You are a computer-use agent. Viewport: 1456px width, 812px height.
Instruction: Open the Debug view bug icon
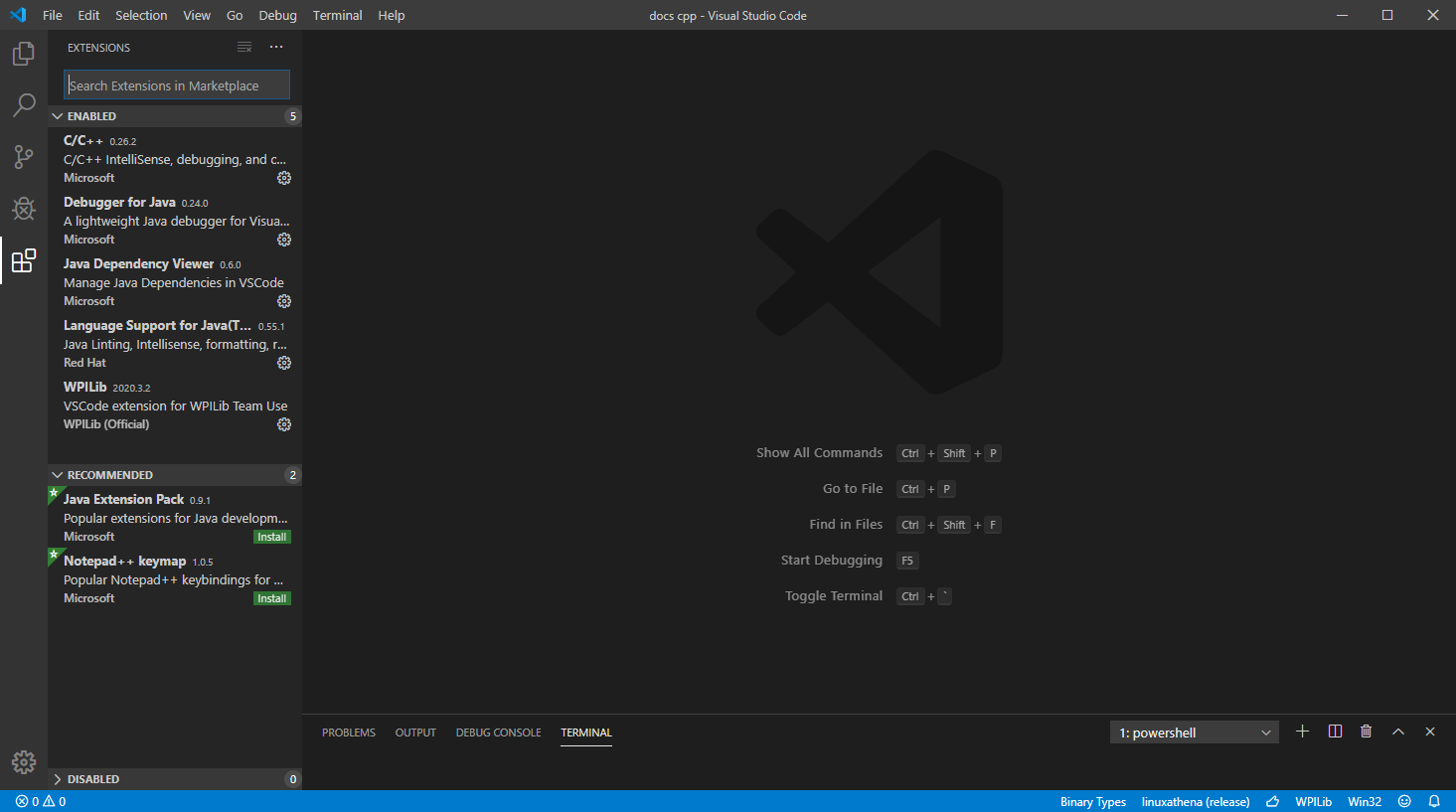point(24,209)
